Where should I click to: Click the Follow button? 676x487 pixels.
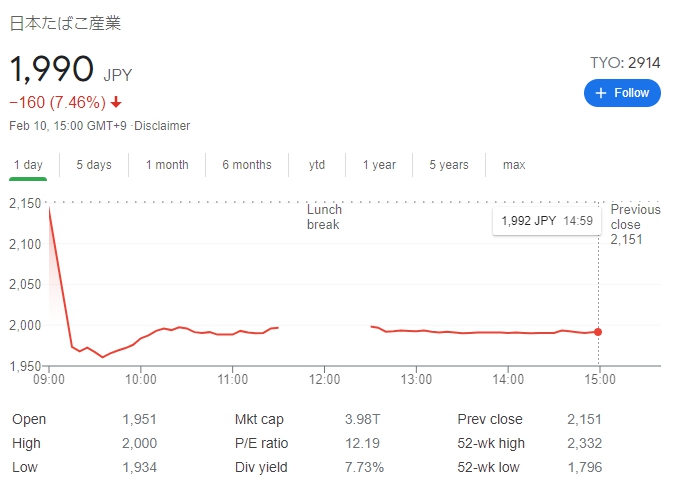coord(622,93)
